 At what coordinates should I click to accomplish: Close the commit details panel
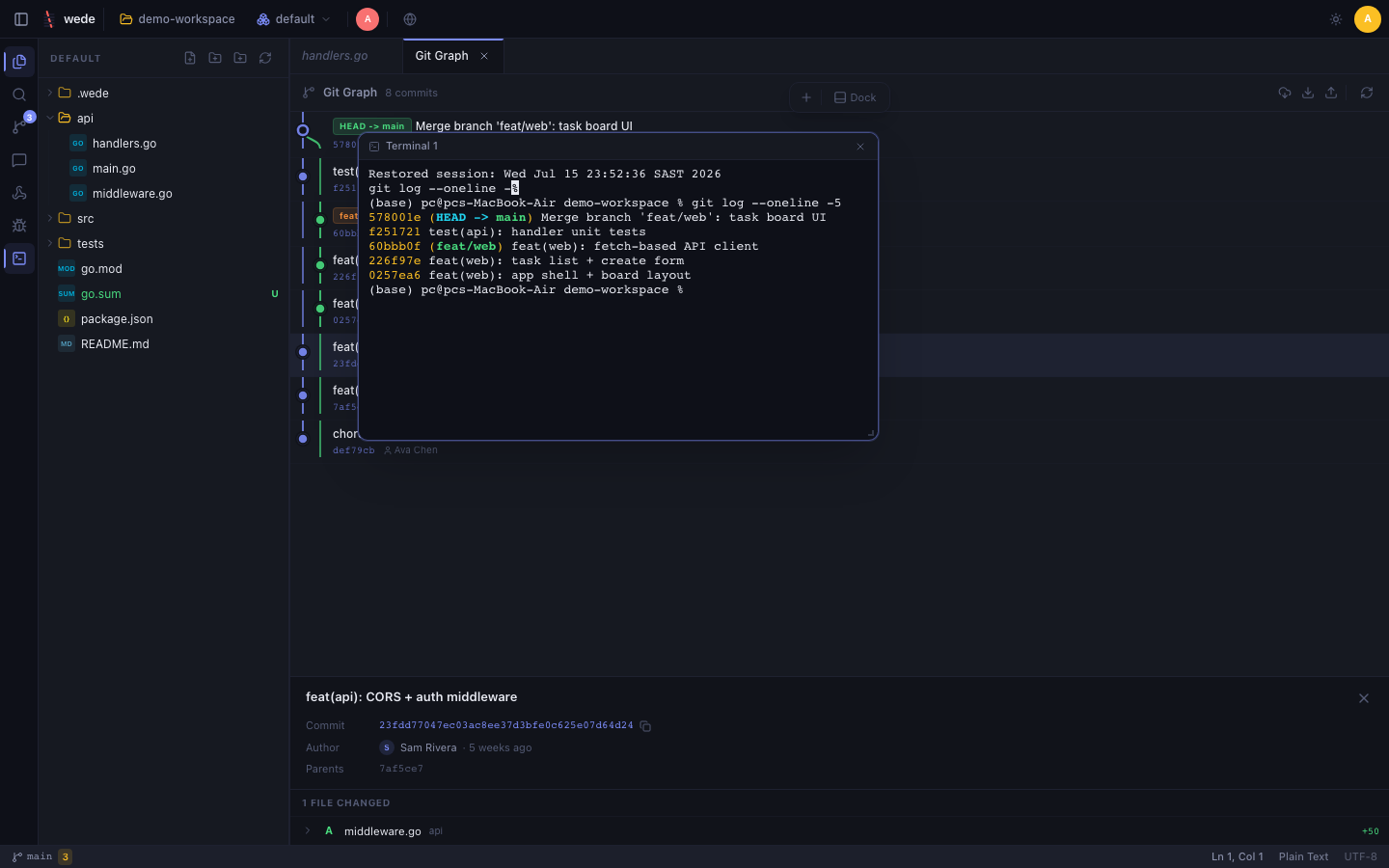(1364, 698)
